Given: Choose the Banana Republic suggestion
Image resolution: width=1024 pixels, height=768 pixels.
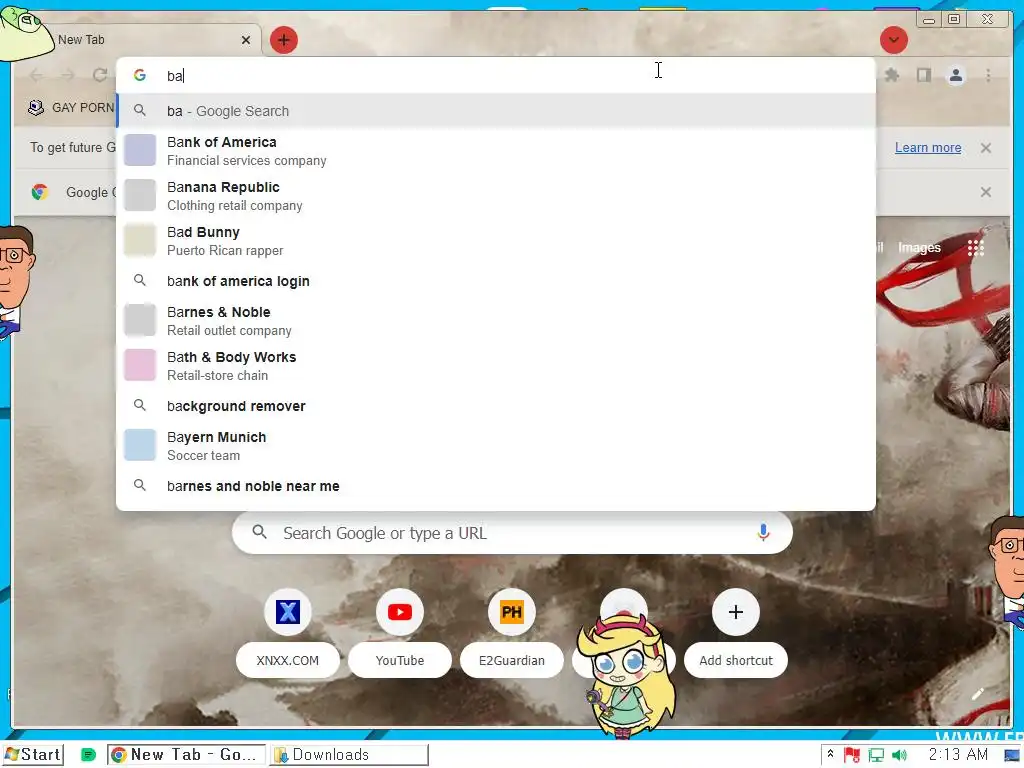Looking at the screenshot, I should (x=496, y=196).
